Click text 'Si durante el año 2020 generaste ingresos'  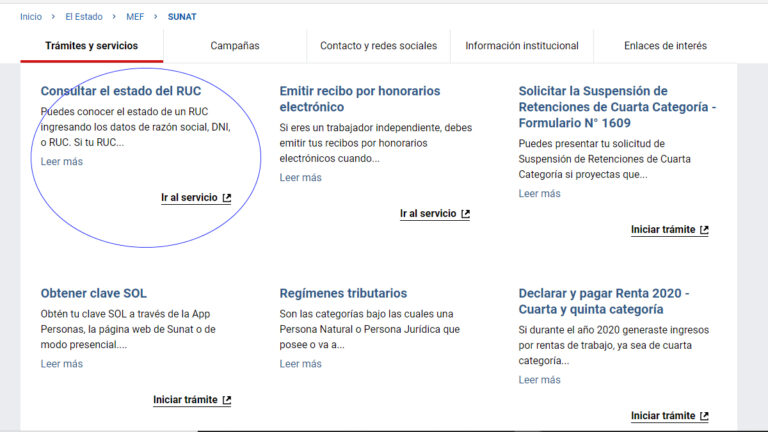tap(614, 330)
